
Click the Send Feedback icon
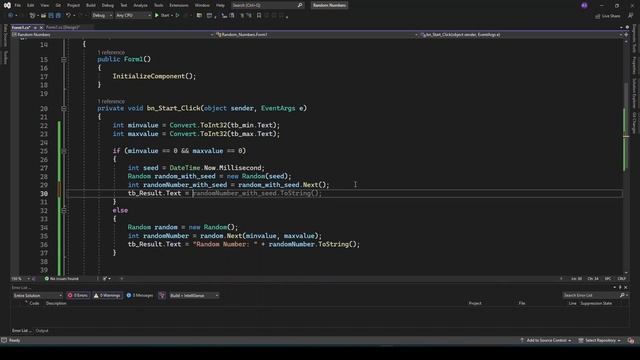click(631, 16)
